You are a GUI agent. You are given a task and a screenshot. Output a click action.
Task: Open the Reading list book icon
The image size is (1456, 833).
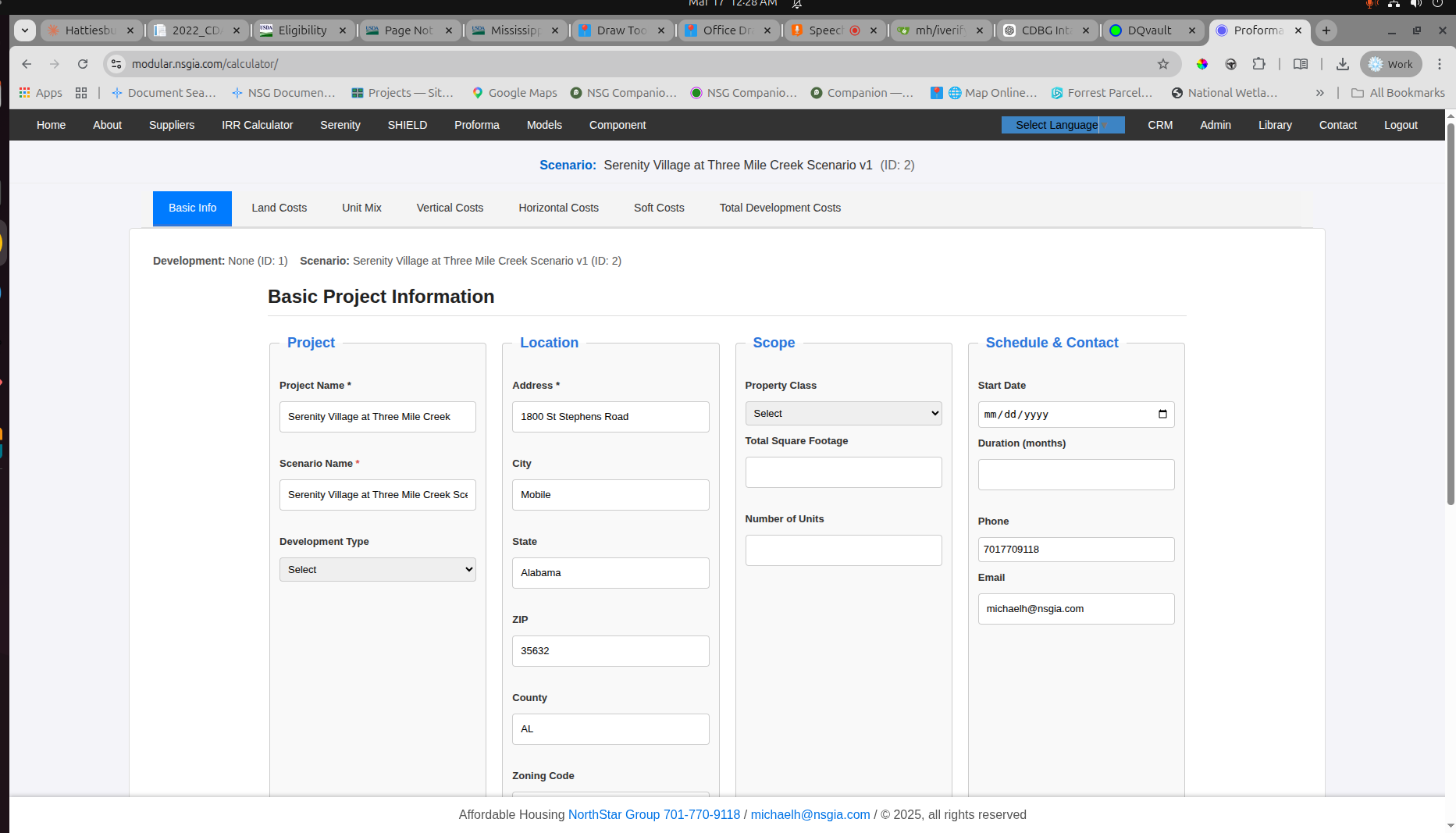[x=1300, y=64]
